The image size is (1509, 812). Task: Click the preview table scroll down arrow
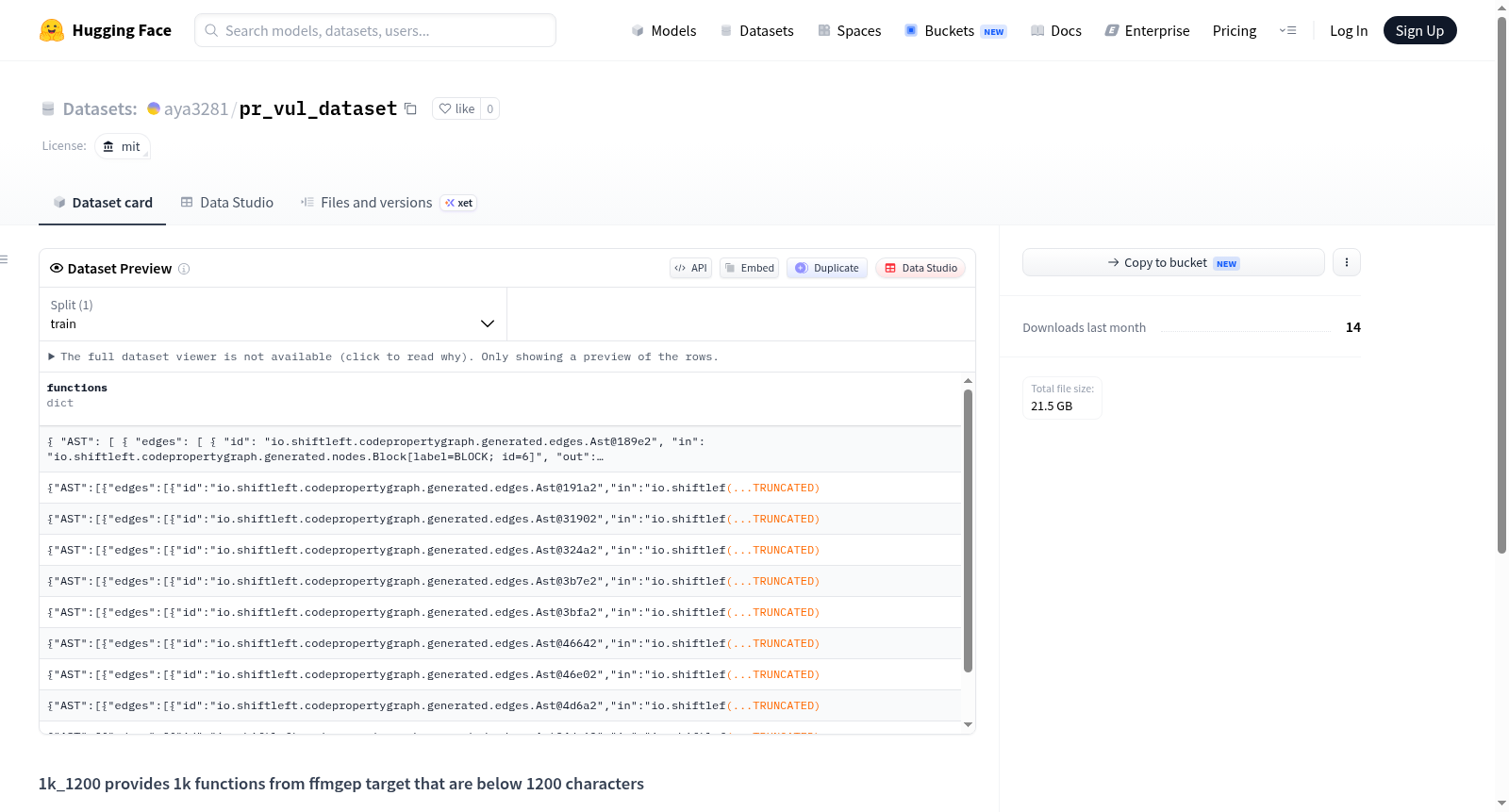pos(968,724)
